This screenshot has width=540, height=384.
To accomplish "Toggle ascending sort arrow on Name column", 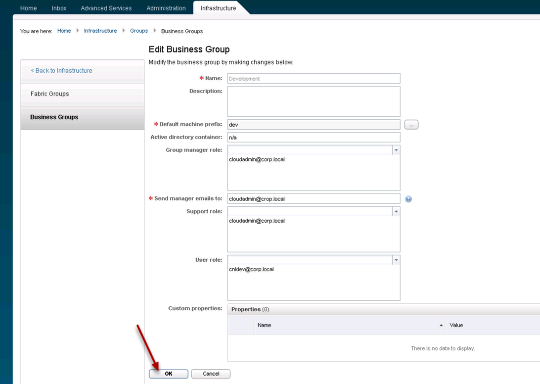I will click(441, 325).
